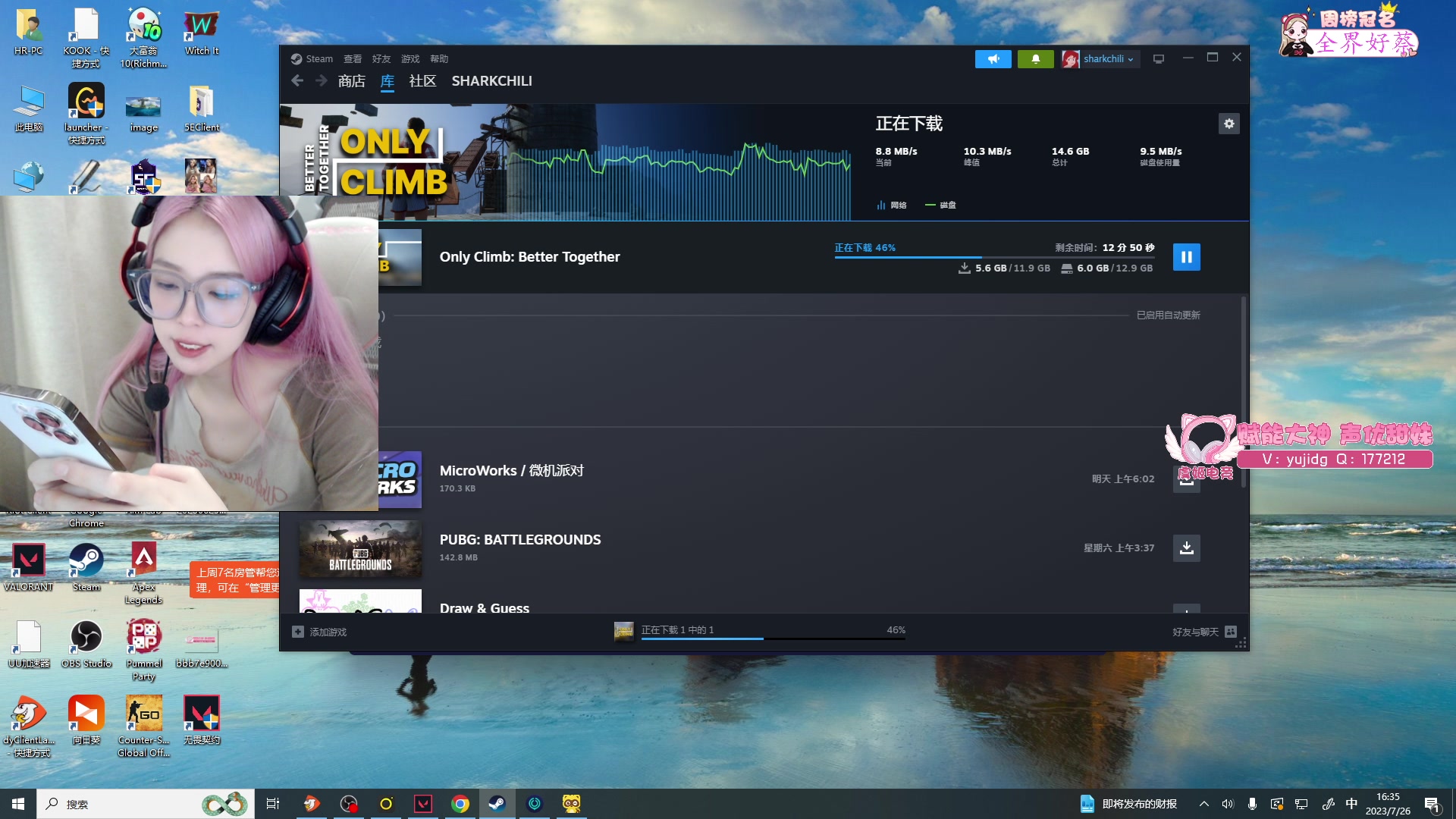Open the 游戏 games menu
This screenshot has width=1456, height=819.
410,59
